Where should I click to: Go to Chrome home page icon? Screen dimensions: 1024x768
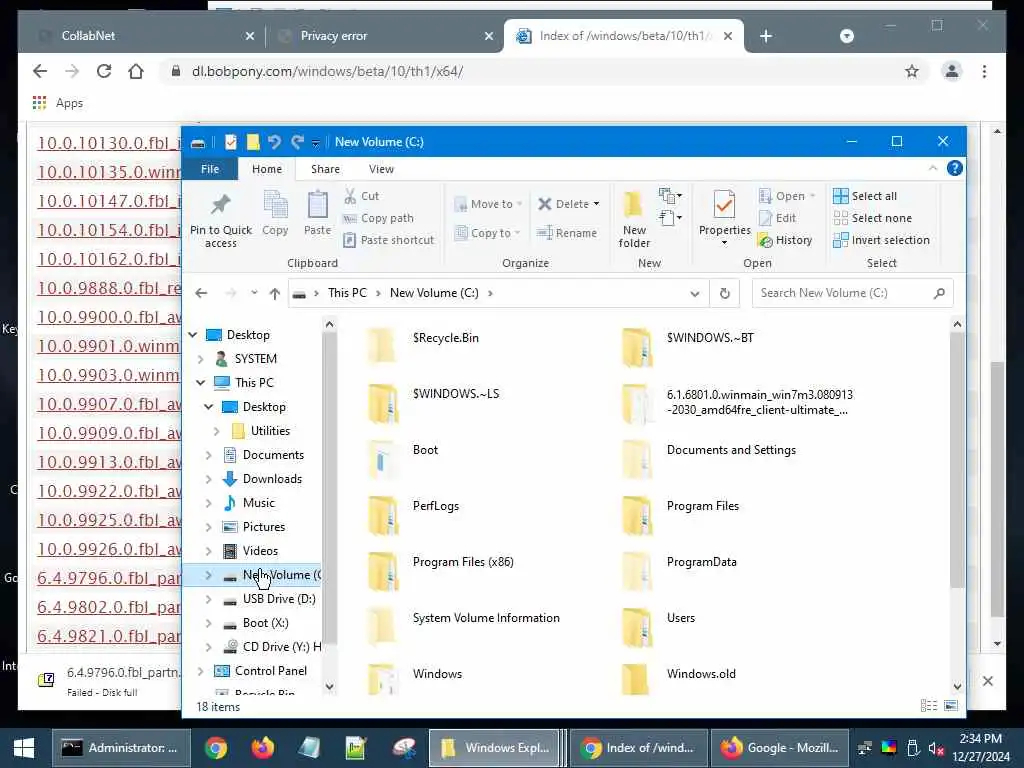[136, 71]
